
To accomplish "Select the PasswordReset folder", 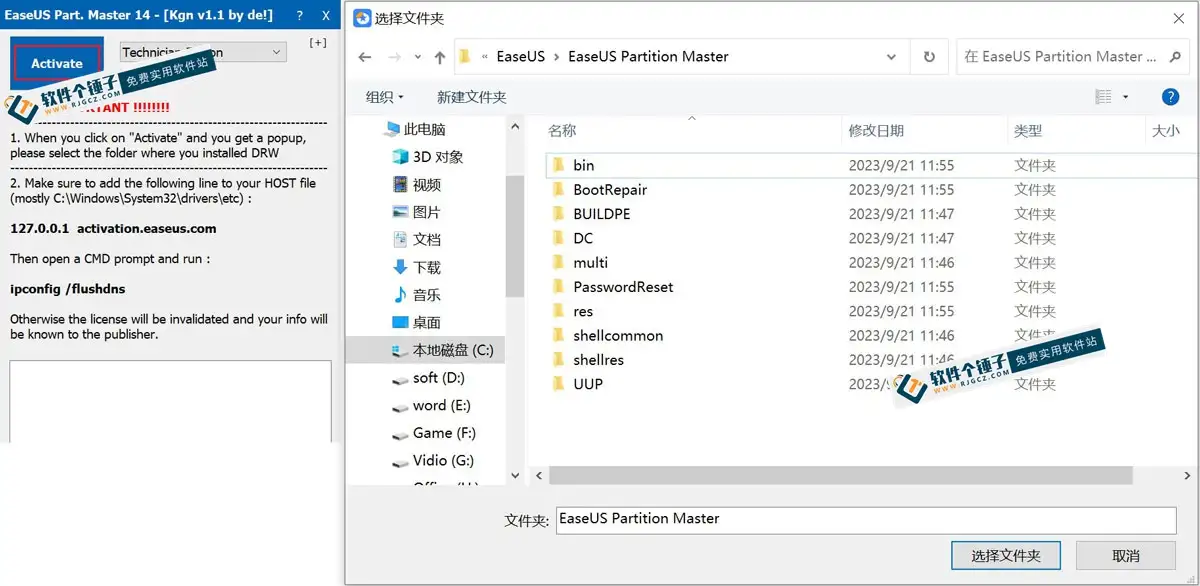I will coord(623,287).
